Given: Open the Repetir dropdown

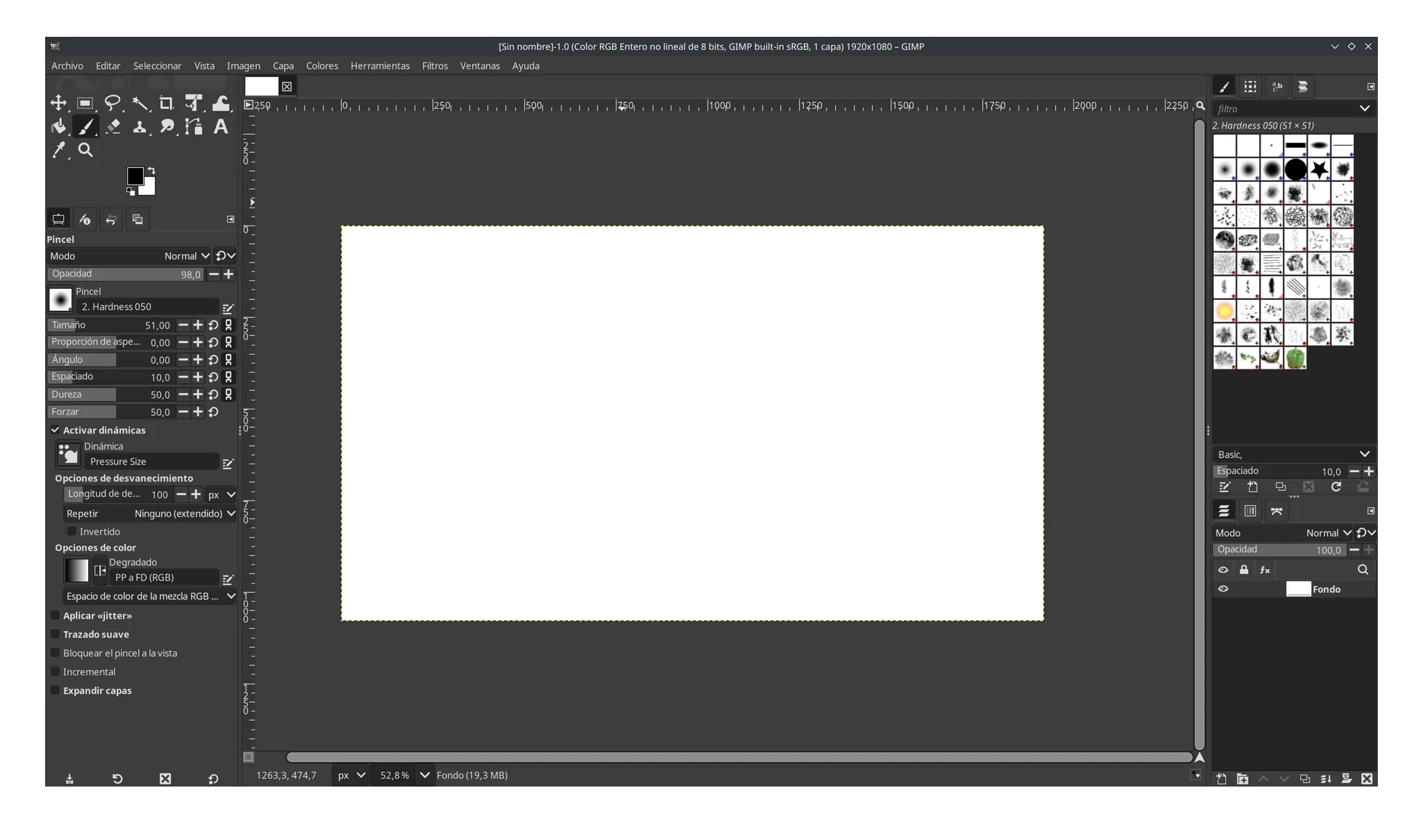Looking at the screenshot, I should (150, 514).
